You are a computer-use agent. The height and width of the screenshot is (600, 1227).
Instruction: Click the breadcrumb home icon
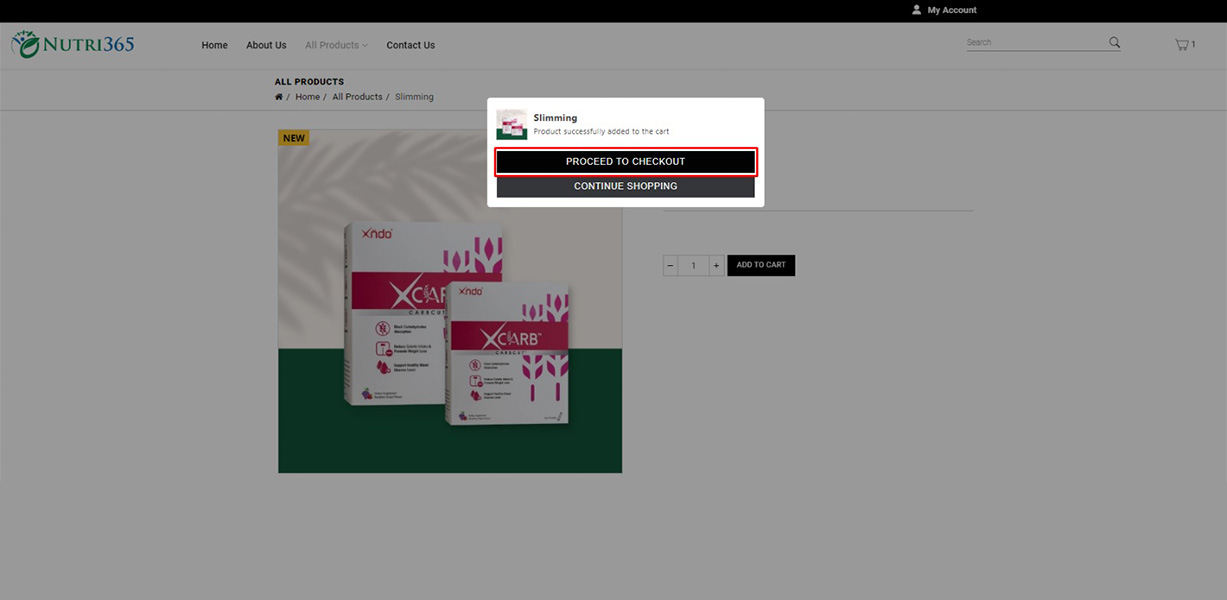279,97
